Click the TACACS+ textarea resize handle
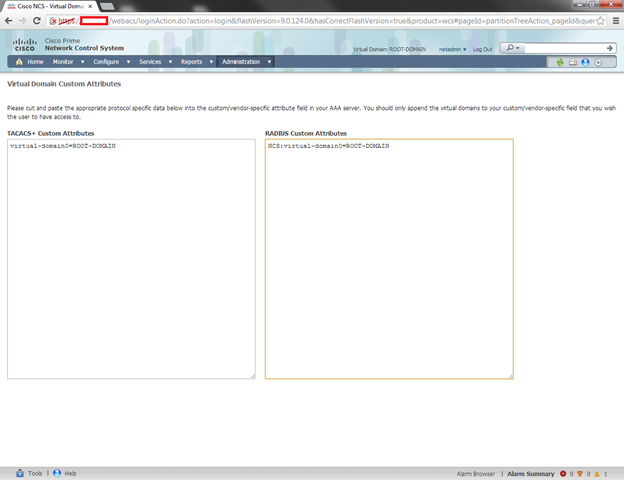The height and width of the screenshot is (480, 624). (253, 376)
